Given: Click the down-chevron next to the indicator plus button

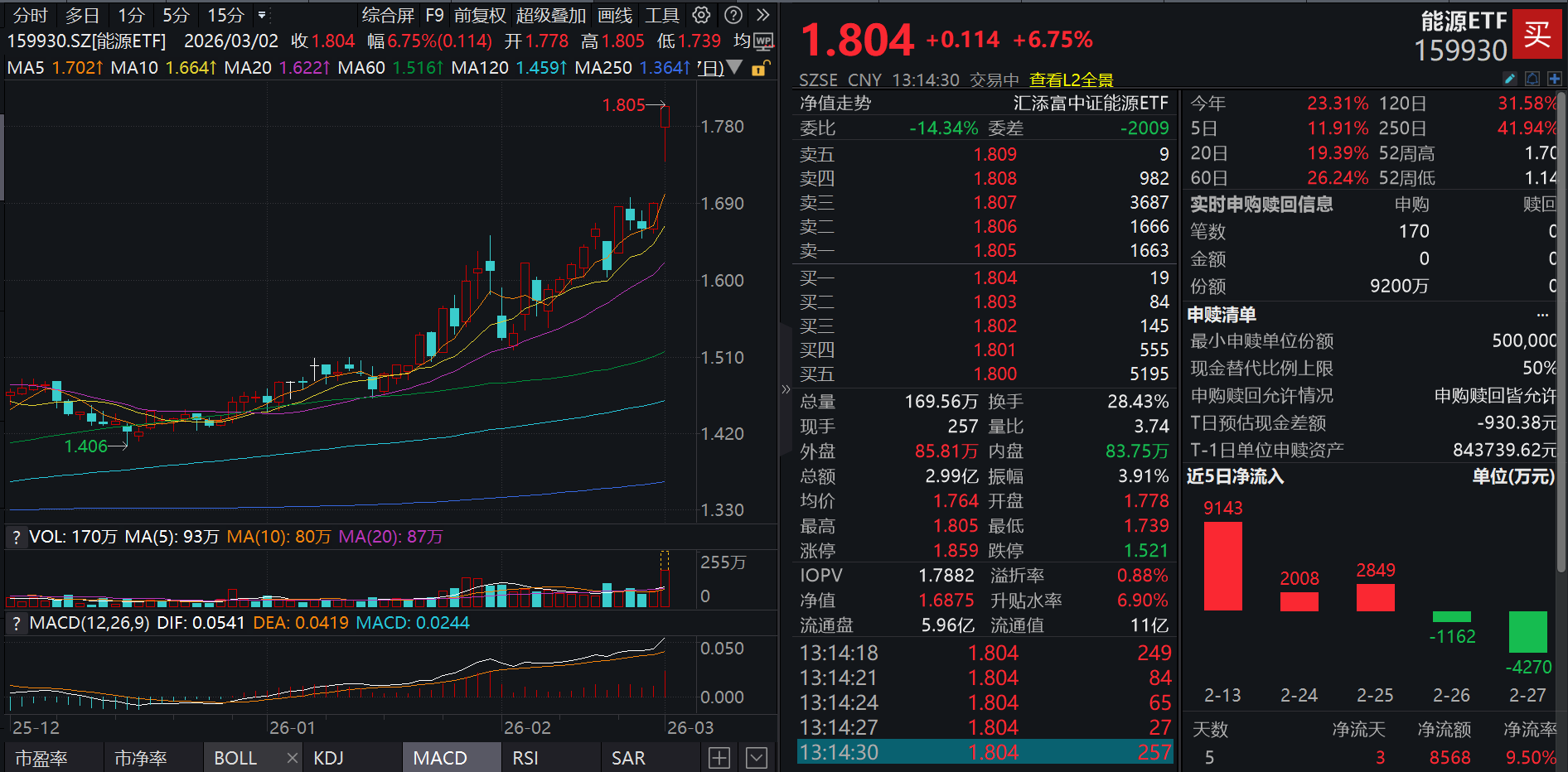Looking at the screenshot, I should pos(755,756).
